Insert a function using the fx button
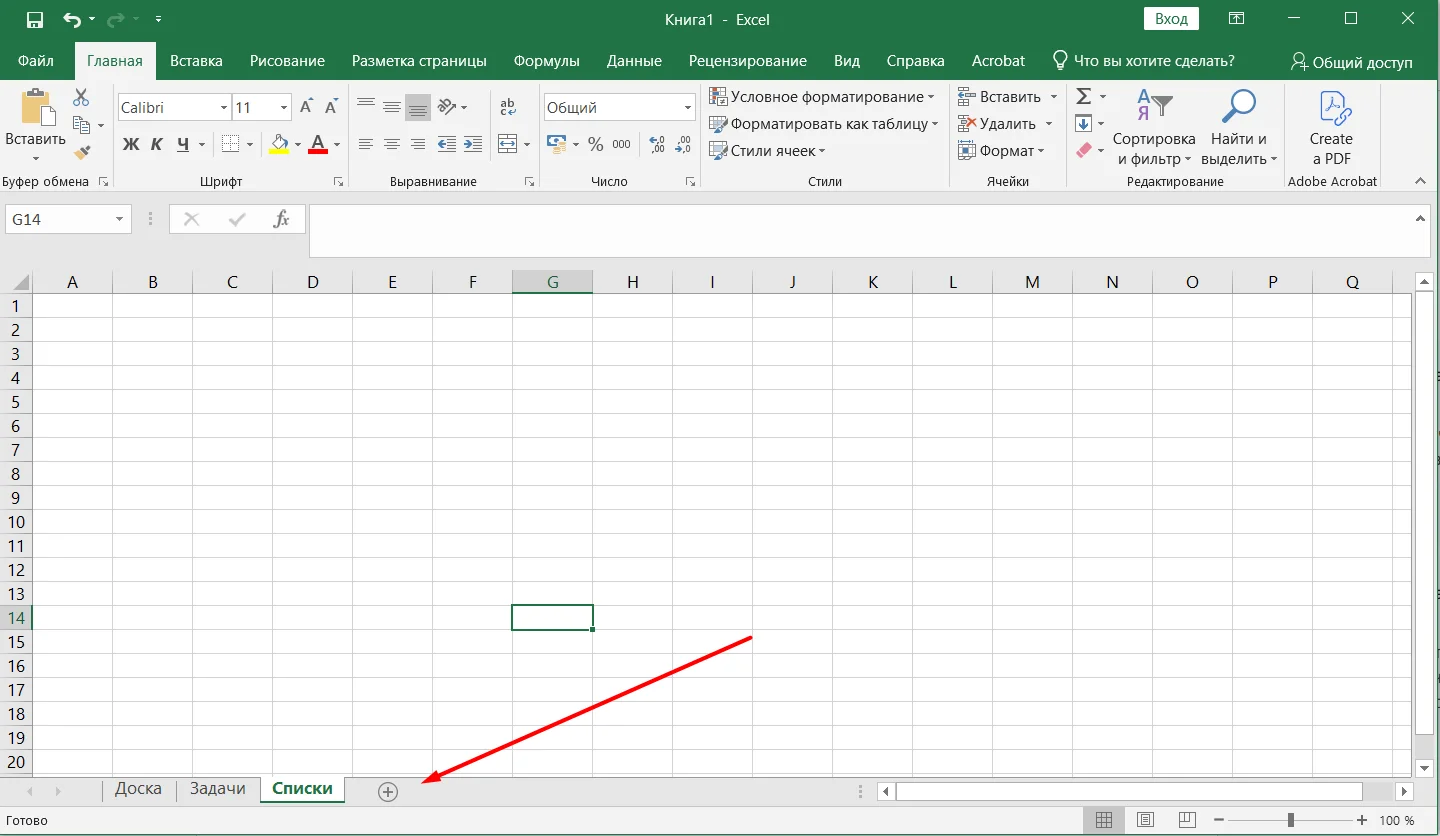The image size is (1440, 836). point(282,219)
